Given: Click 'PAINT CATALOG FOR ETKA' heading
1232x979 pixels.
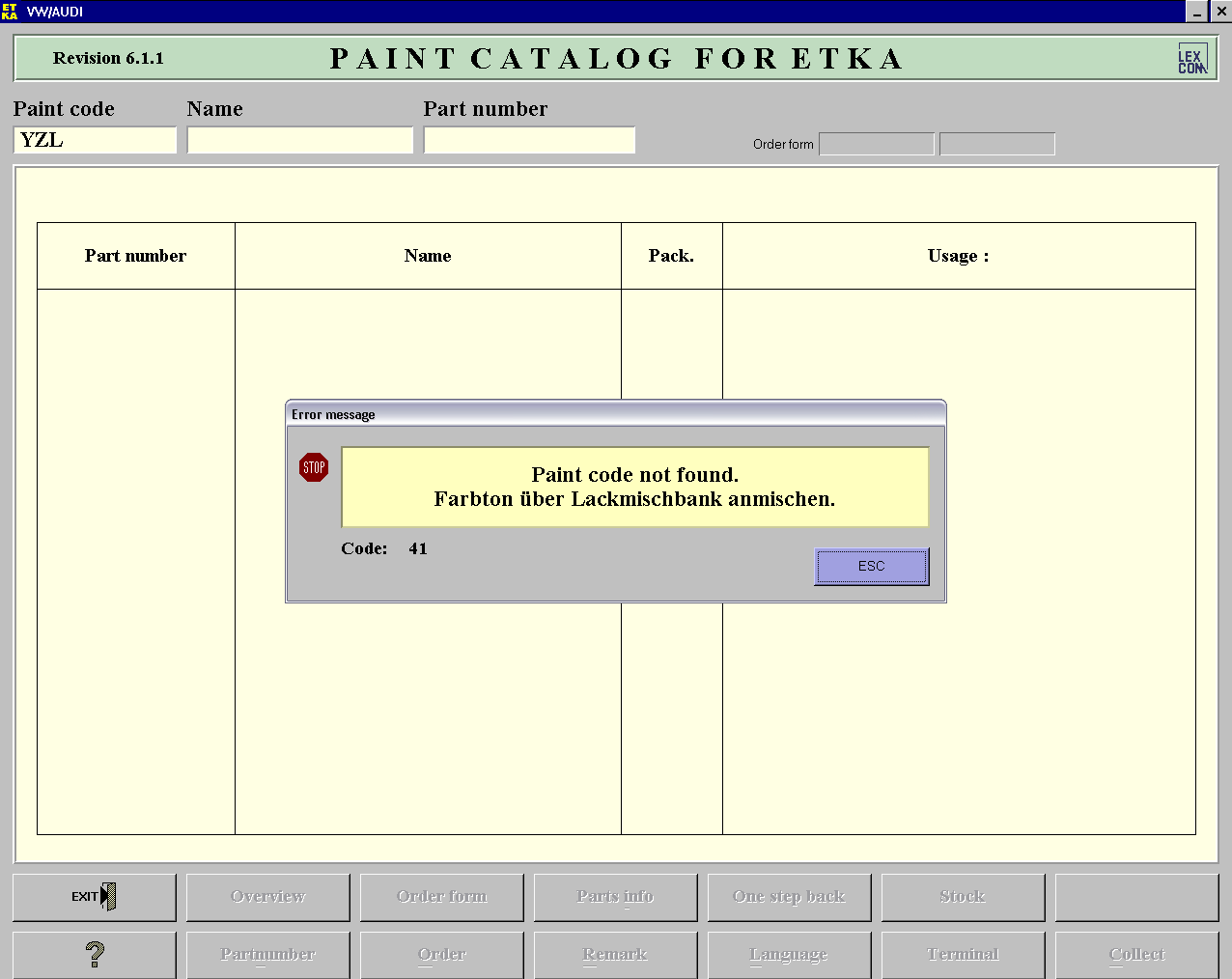Looking at the screenshot, I should [x=617, y=59].
